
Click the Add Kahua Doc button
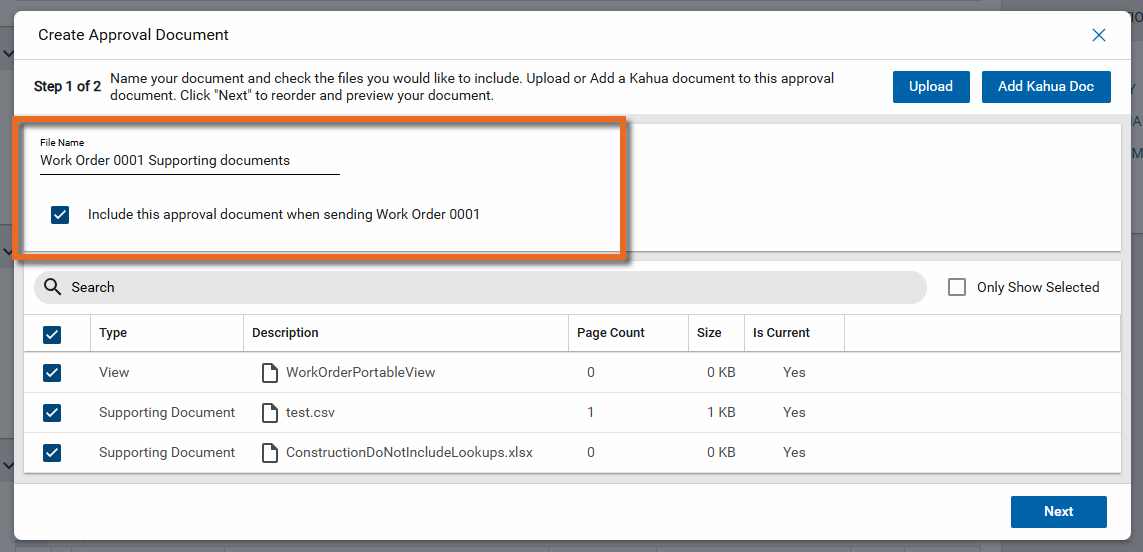(1046, 86)
